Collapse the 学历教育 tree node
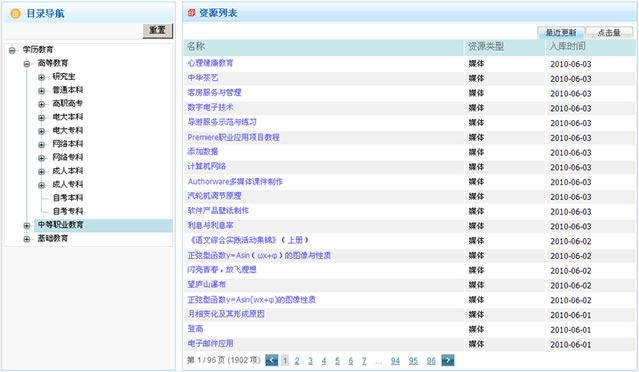This screenshot has width=639, height=372. 12,50
